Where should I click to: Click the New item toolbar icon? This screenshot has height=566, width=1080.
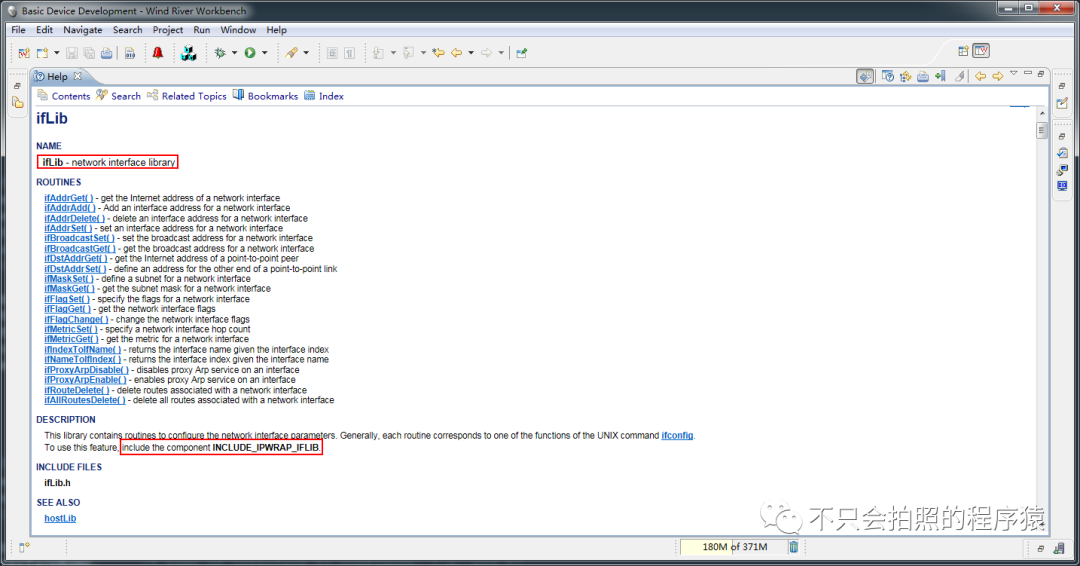43,53
